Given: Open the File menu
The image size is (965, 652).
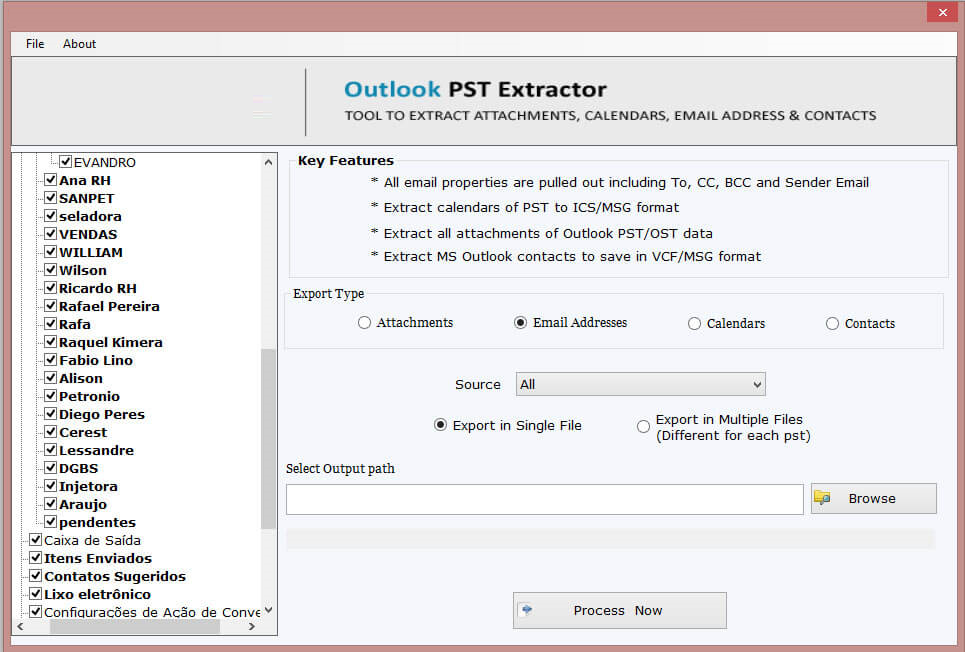Looking at the screenshot, I should click(x=35, y=44).
